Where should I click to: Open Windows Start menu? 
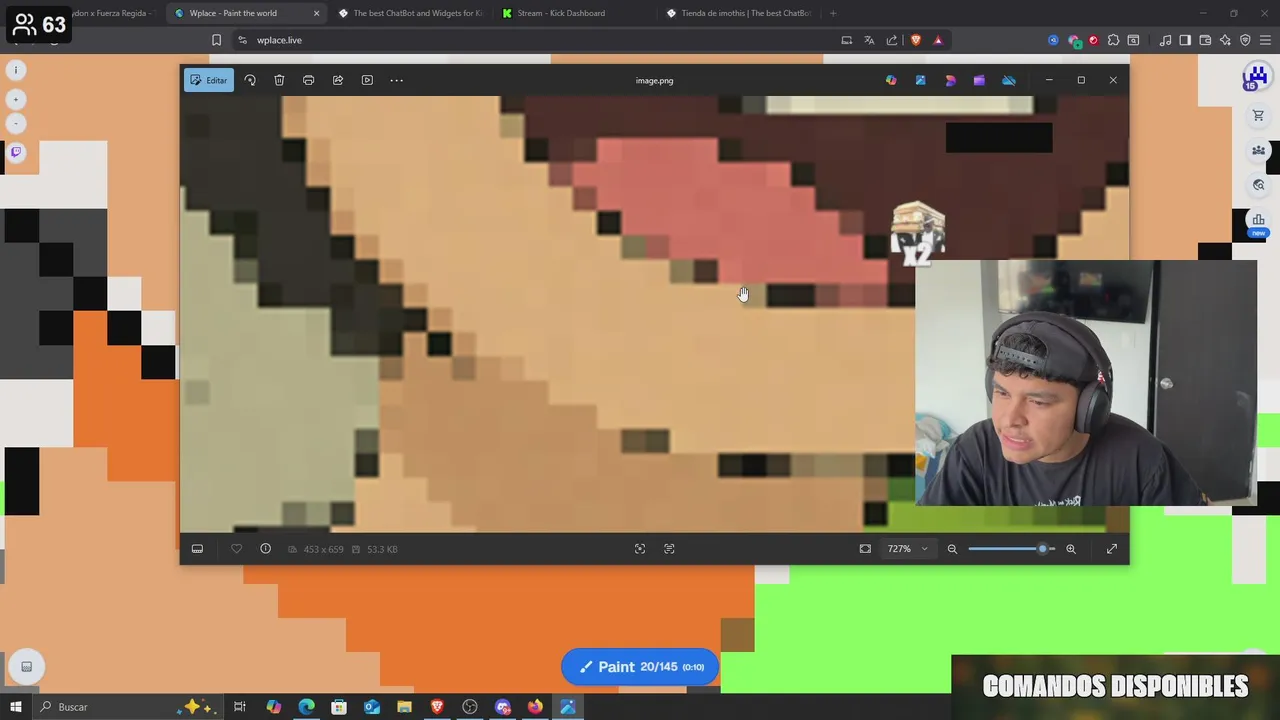click(16, 707)
